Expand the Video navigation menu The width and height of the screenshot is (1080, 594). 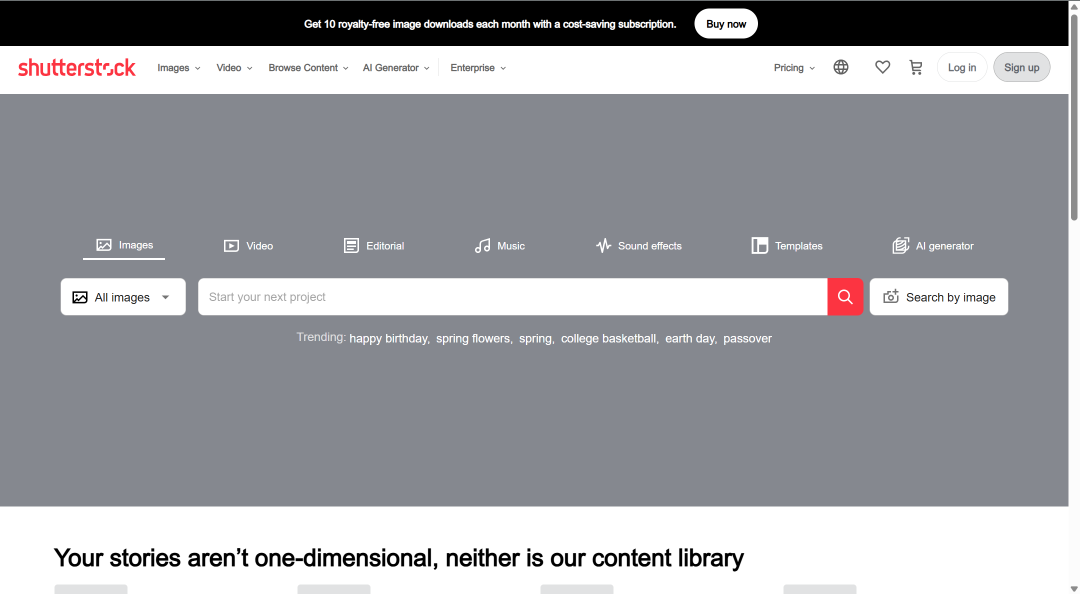(x=234, y=68)
